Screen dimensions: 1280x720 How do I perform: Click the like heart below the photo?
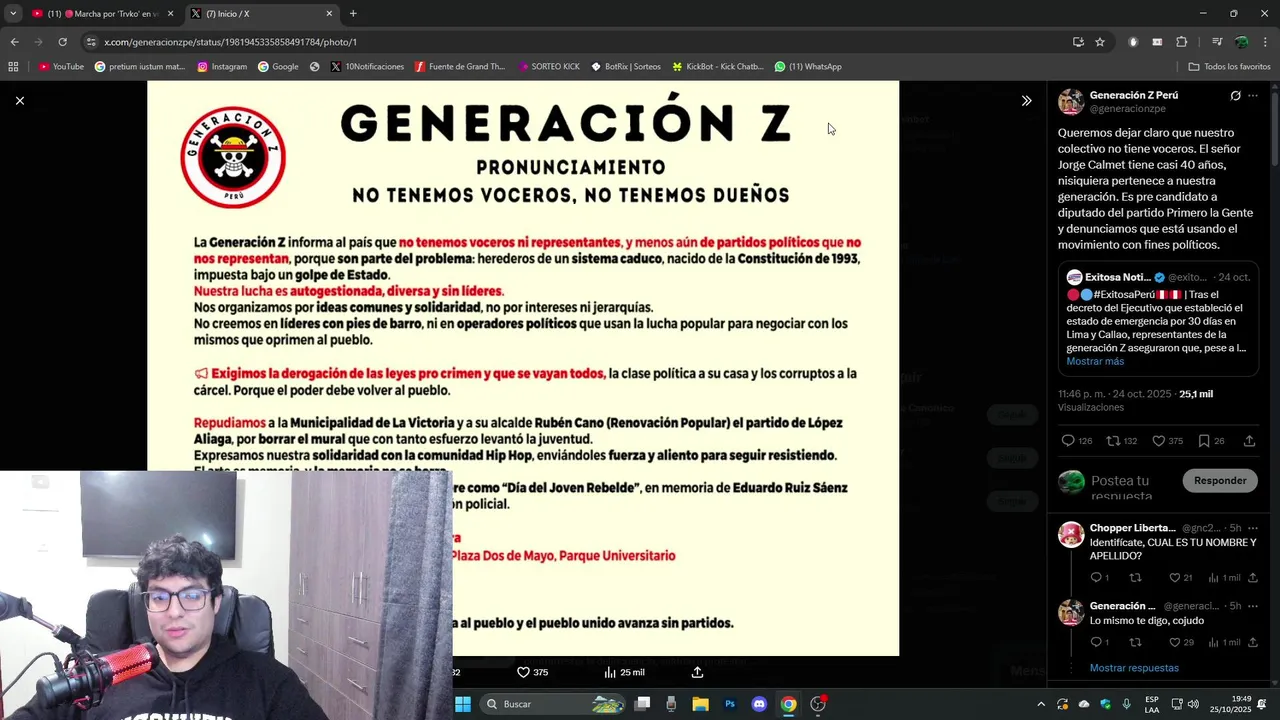point(523,672)
